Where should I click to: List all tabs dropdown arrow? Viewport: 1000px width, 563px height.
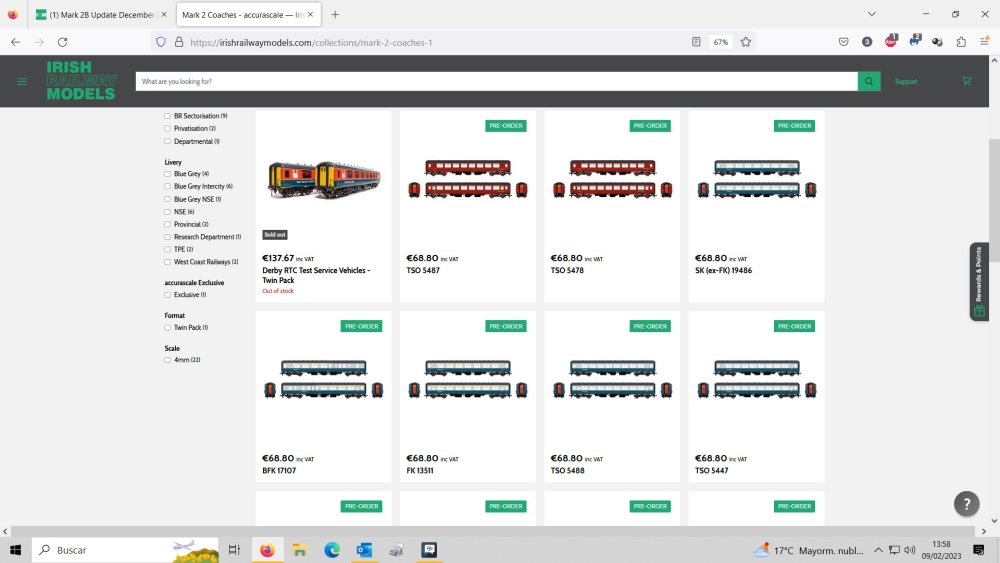tap(872, 14)
